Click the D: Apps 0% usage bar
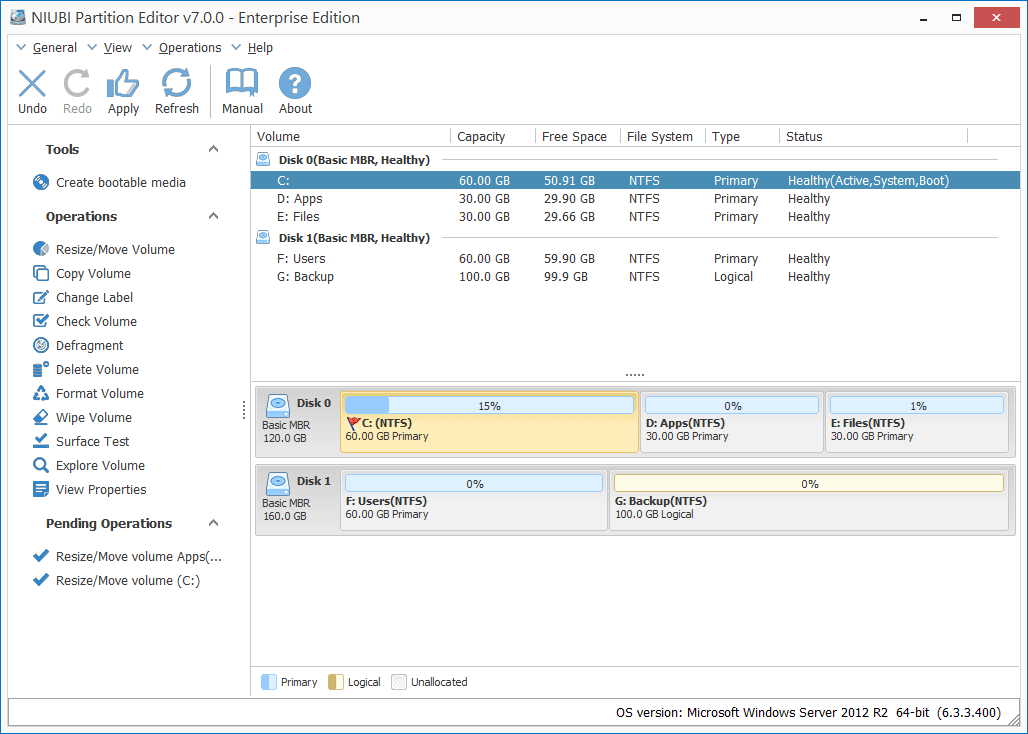This screenshot has height=734, width=1028. [732, 406]
